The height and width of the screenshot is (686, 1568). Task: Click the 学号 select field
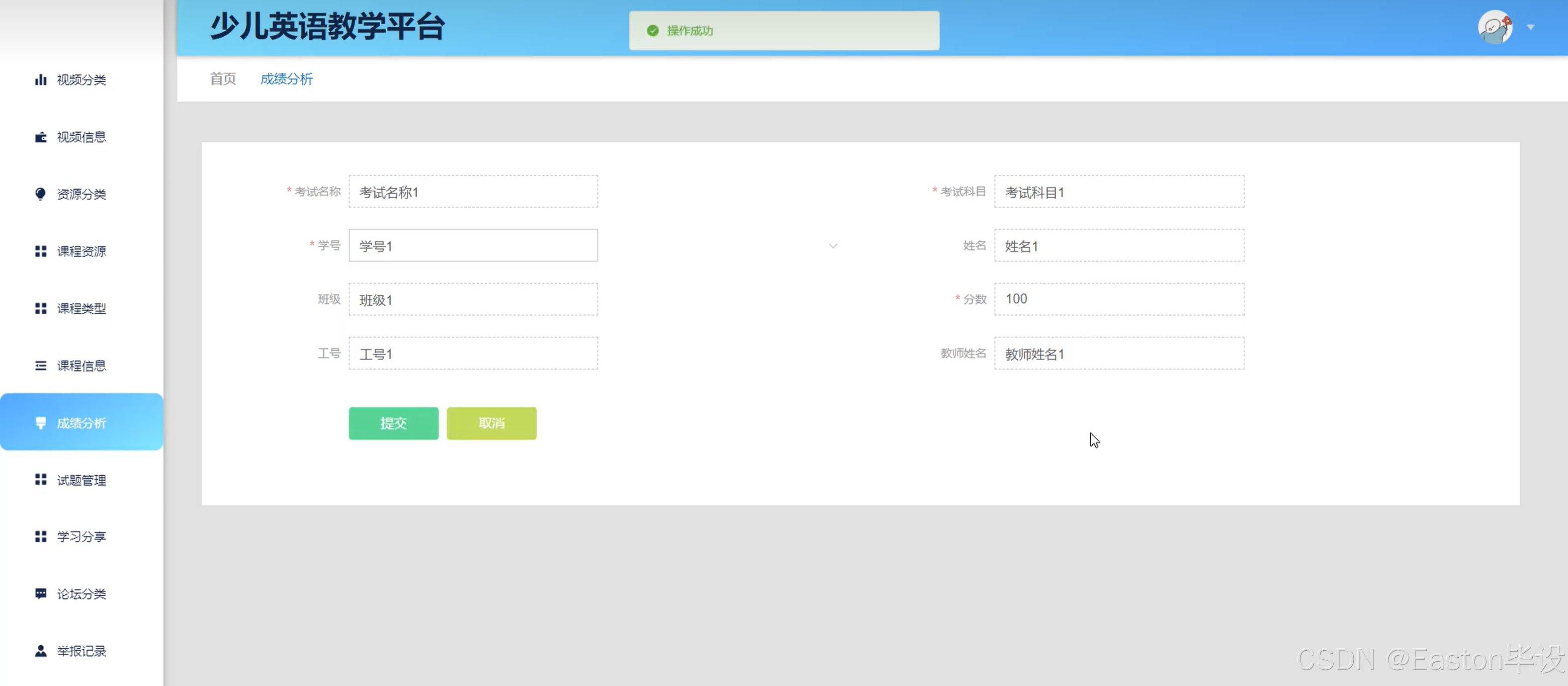coord(473,245)
